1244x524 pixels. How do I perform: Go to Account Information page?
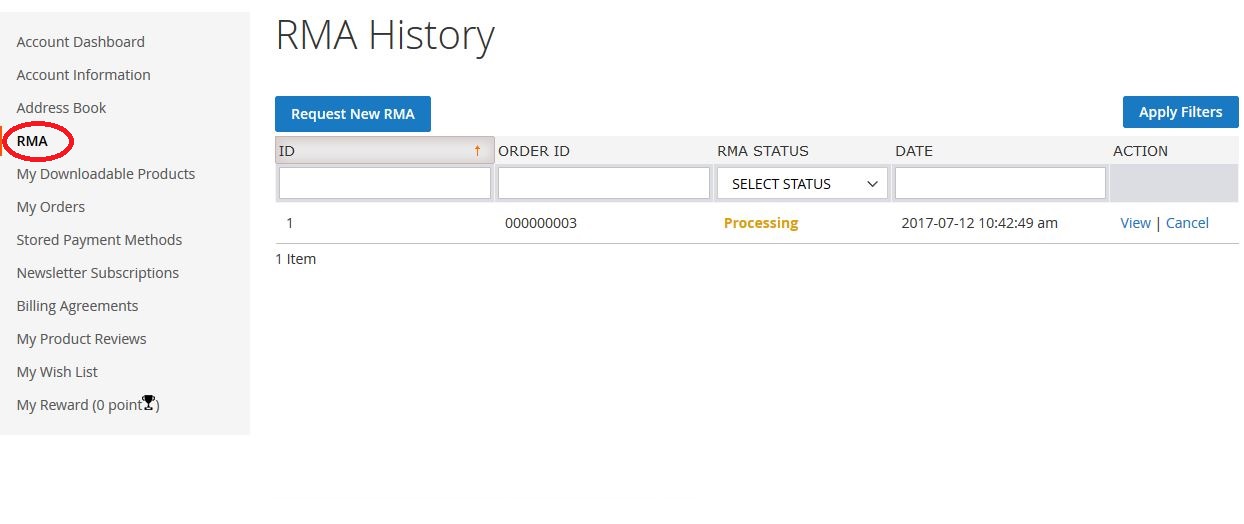coord(83,75)
